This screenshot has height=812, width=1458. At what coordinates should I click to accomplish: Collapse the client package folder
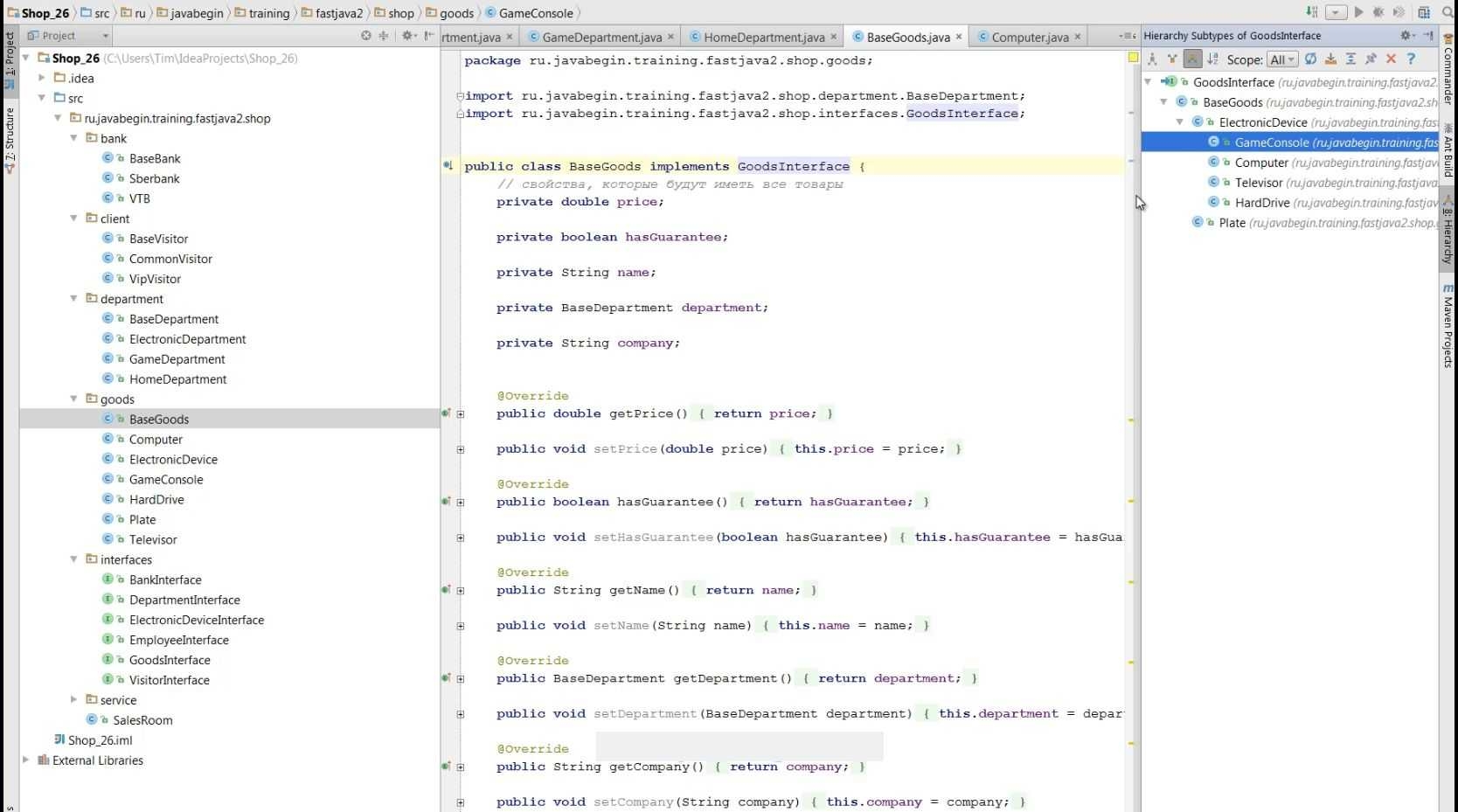(73, 219)
